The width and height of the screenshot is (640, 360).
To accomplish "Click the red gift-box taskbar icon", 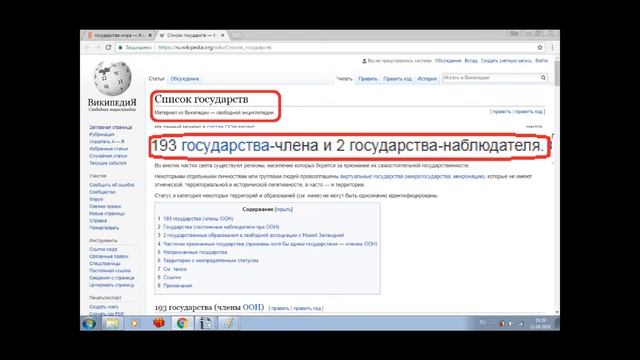I will 158,323.
